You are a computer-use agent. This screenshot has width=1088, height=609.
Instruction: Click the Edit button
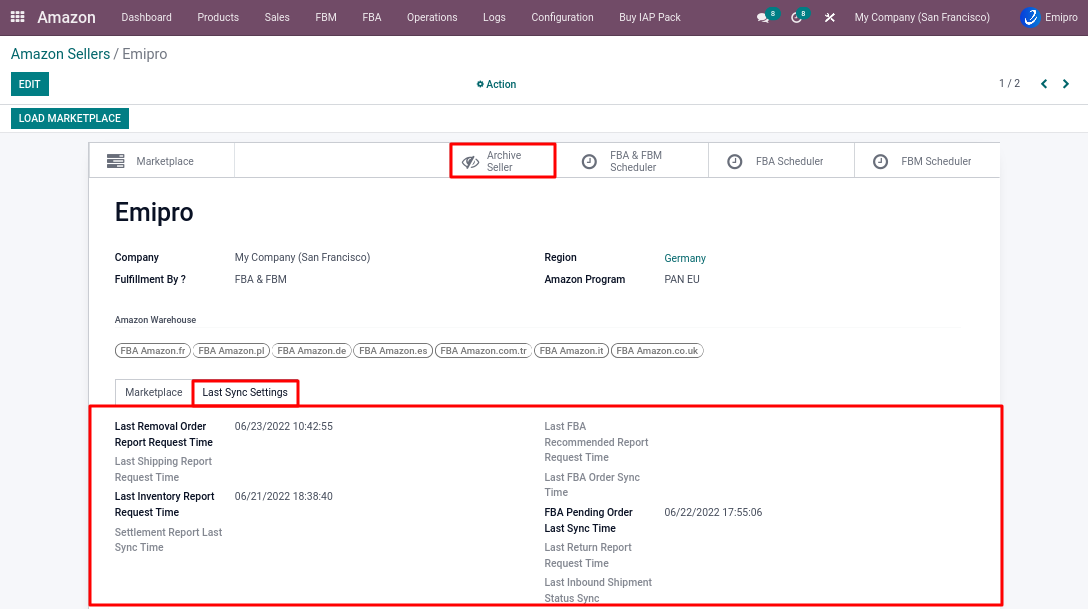pyautogui.click(x=30, y=85)
